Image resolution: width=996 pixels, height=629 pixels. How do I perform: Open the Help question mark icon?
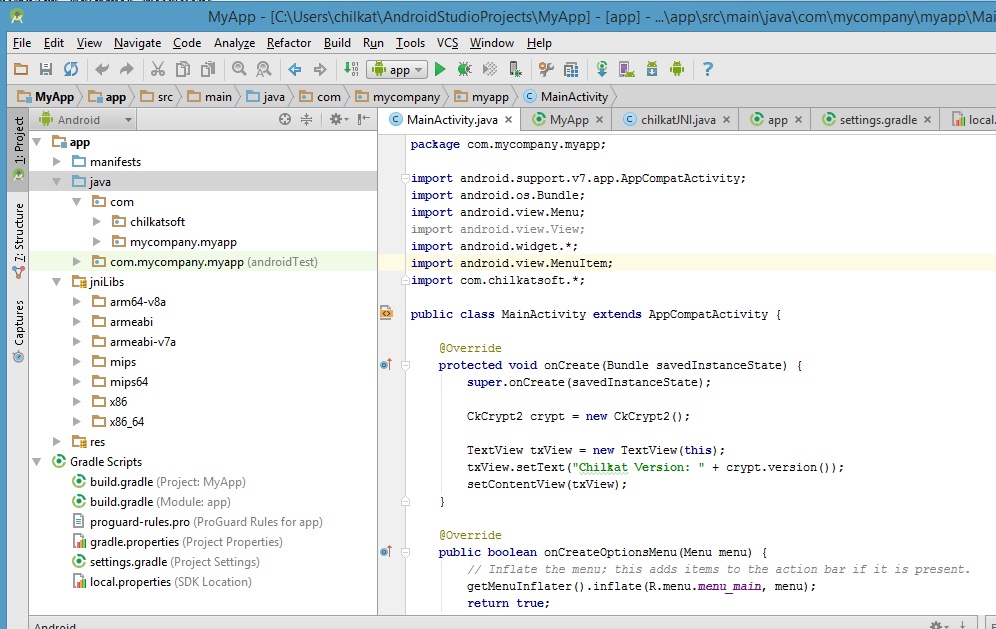pyautogui.click(x=708, y=69)
